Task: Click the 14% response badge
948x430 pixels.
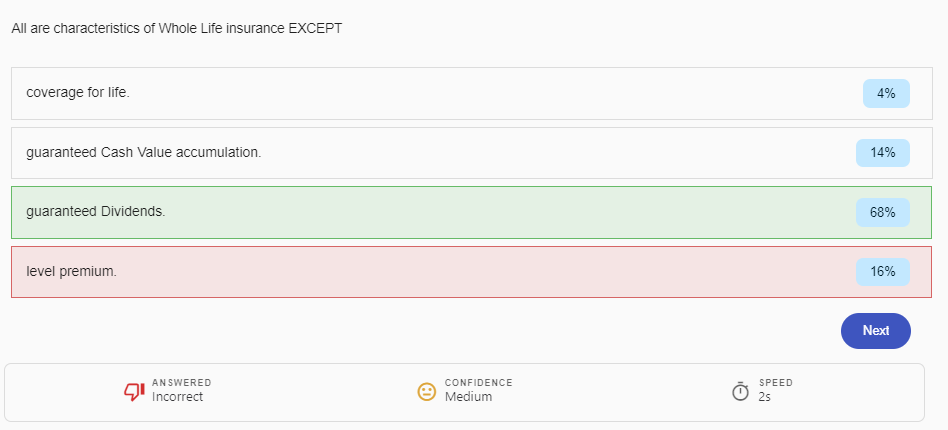Action: pyautogui.click(x=882, y=153)
